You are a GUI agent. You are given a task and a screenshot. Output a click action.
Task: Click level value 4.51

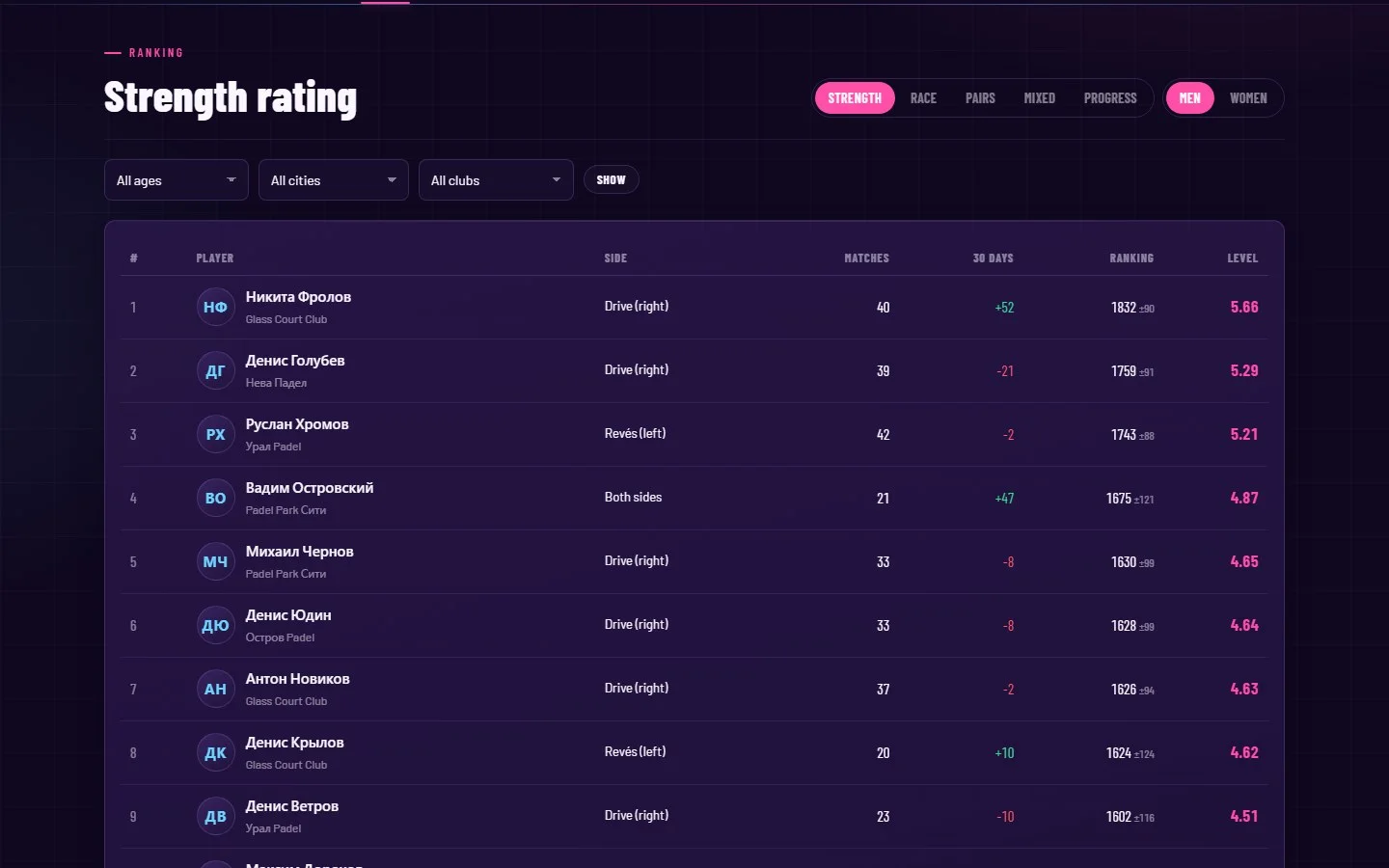(1244, 817)
